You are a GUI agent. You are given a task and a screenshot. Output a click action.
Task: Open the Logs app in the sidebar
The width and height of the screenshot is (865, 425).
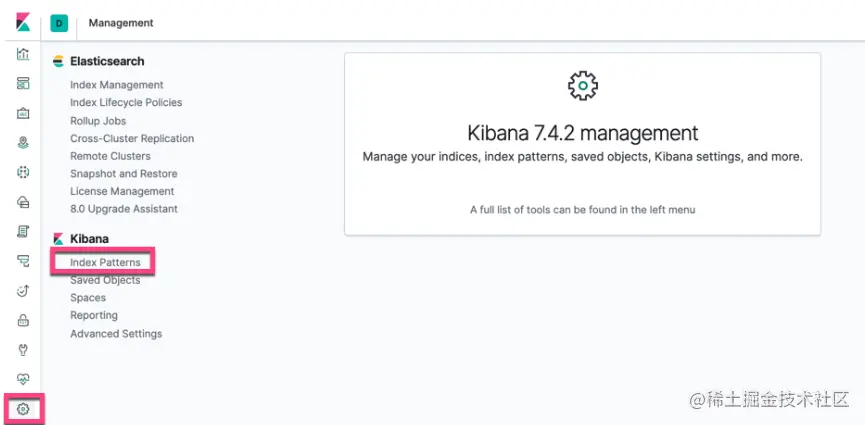tap(23, 231)
